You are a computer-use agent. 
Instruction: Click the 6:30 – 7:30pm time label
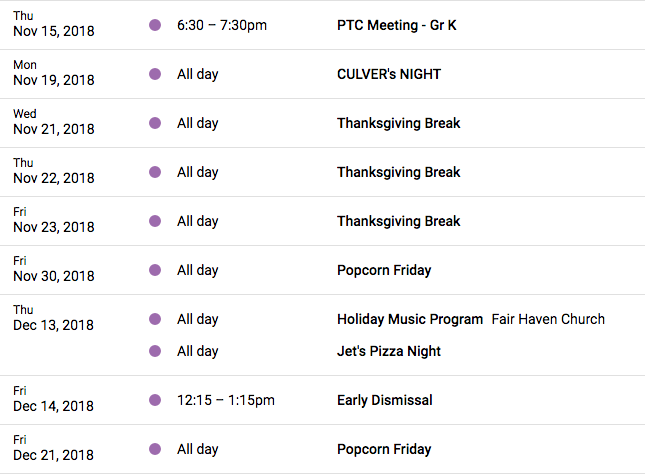(x=222, y=25)
